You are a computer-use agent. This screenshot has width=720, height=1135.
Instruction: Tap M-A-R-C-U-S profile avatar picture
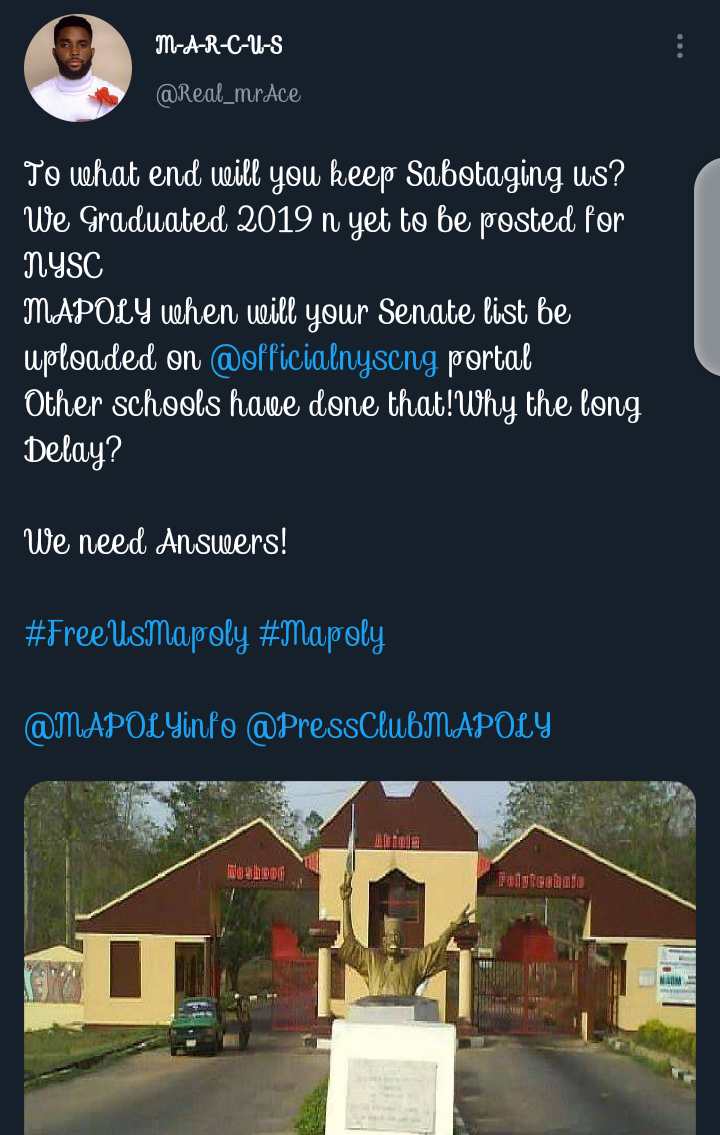78,67
